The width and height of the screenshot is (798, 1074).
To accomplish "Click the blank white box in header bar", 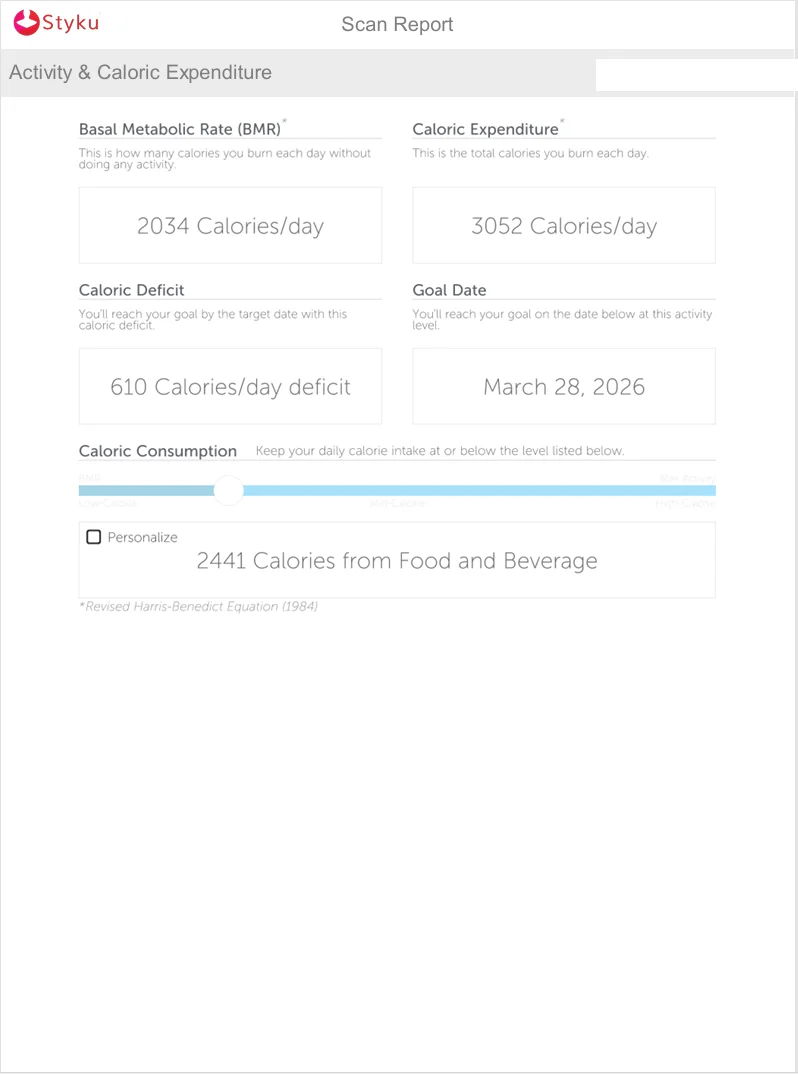I will pos(697,75).
